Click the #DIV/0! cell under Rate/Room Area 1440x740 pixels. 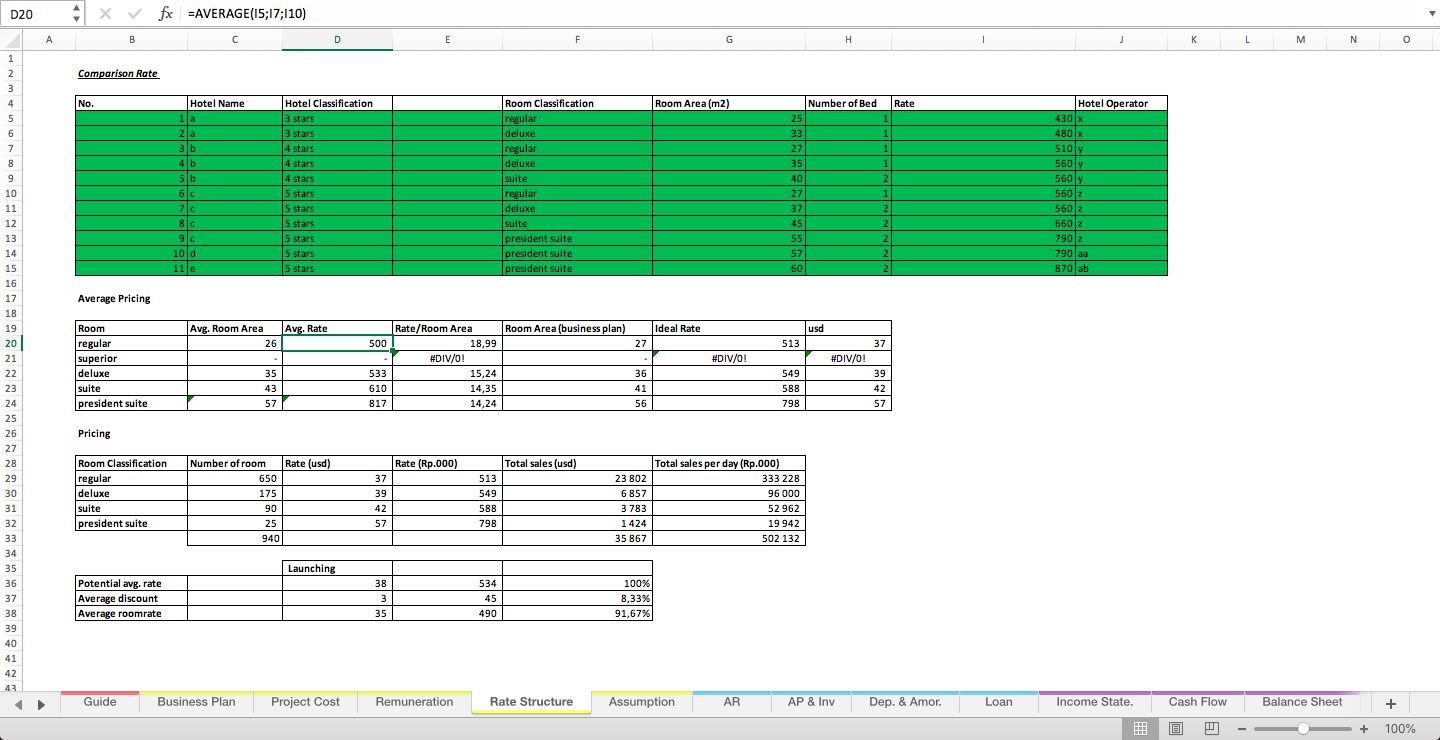coord(447,358)
